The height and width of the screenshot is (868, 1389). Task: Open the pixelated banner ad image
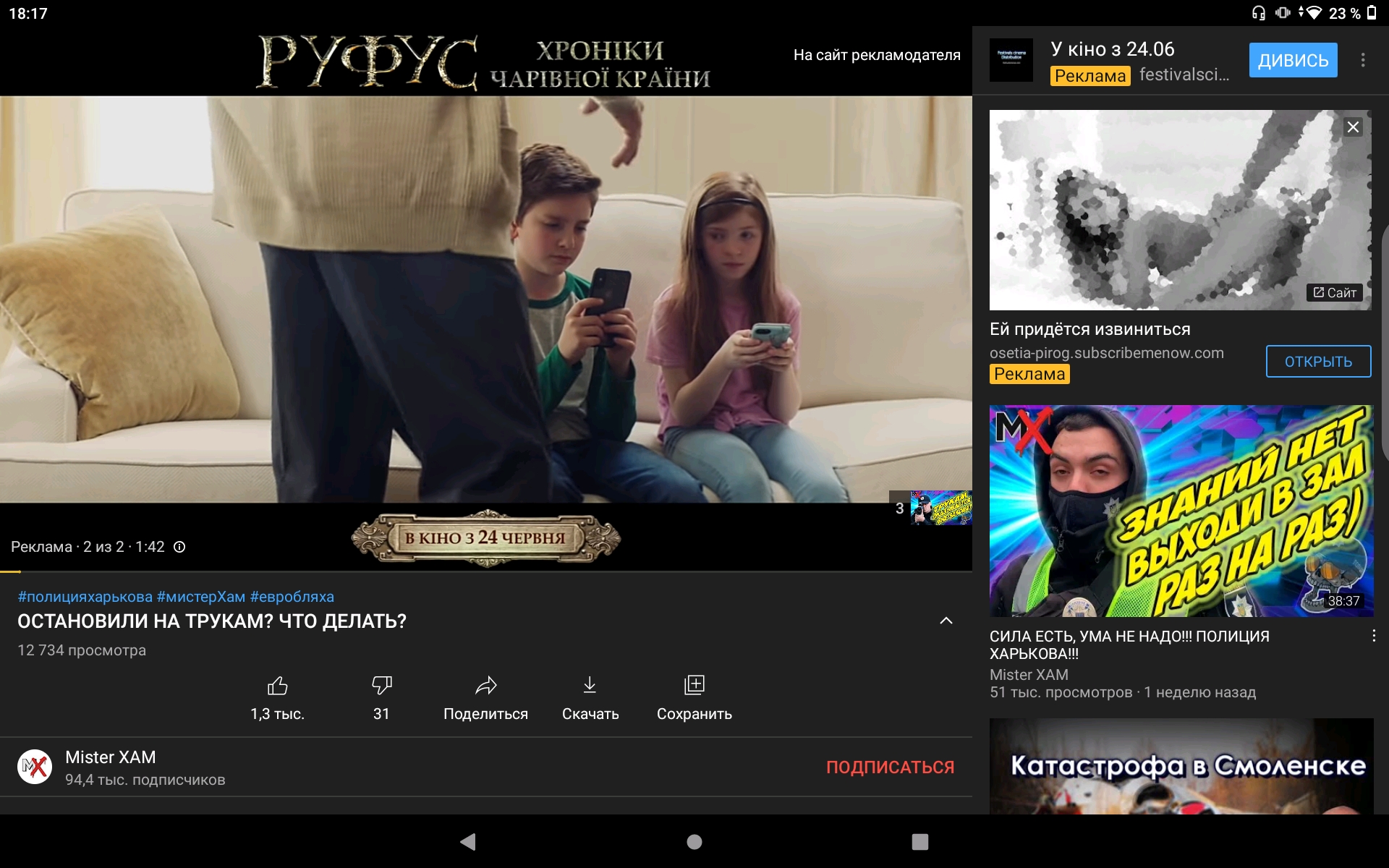(x=1180, y=210)
